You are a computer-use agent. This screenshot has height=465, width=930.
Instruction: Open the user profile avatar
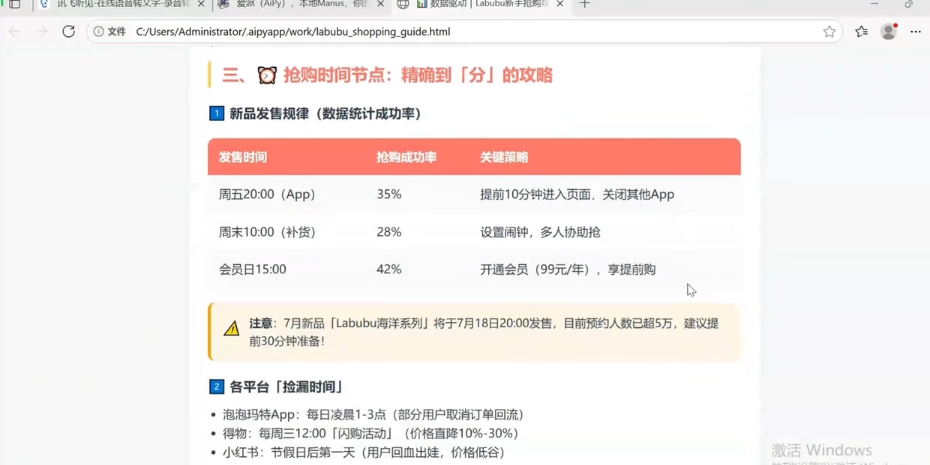(888, 31)
